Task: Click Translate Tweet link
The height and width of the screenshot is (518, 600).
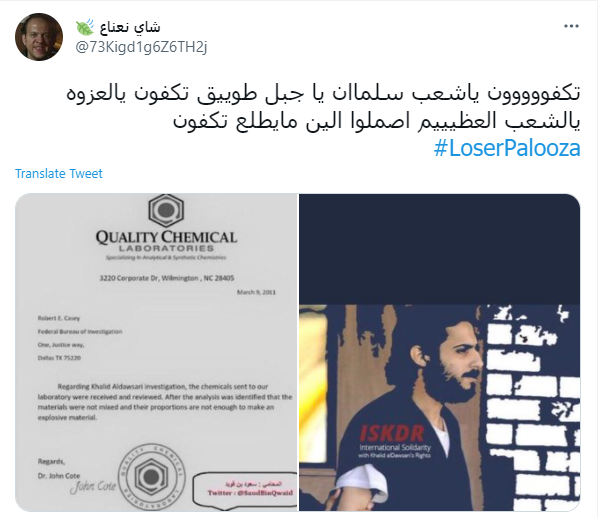Action: 59,174
